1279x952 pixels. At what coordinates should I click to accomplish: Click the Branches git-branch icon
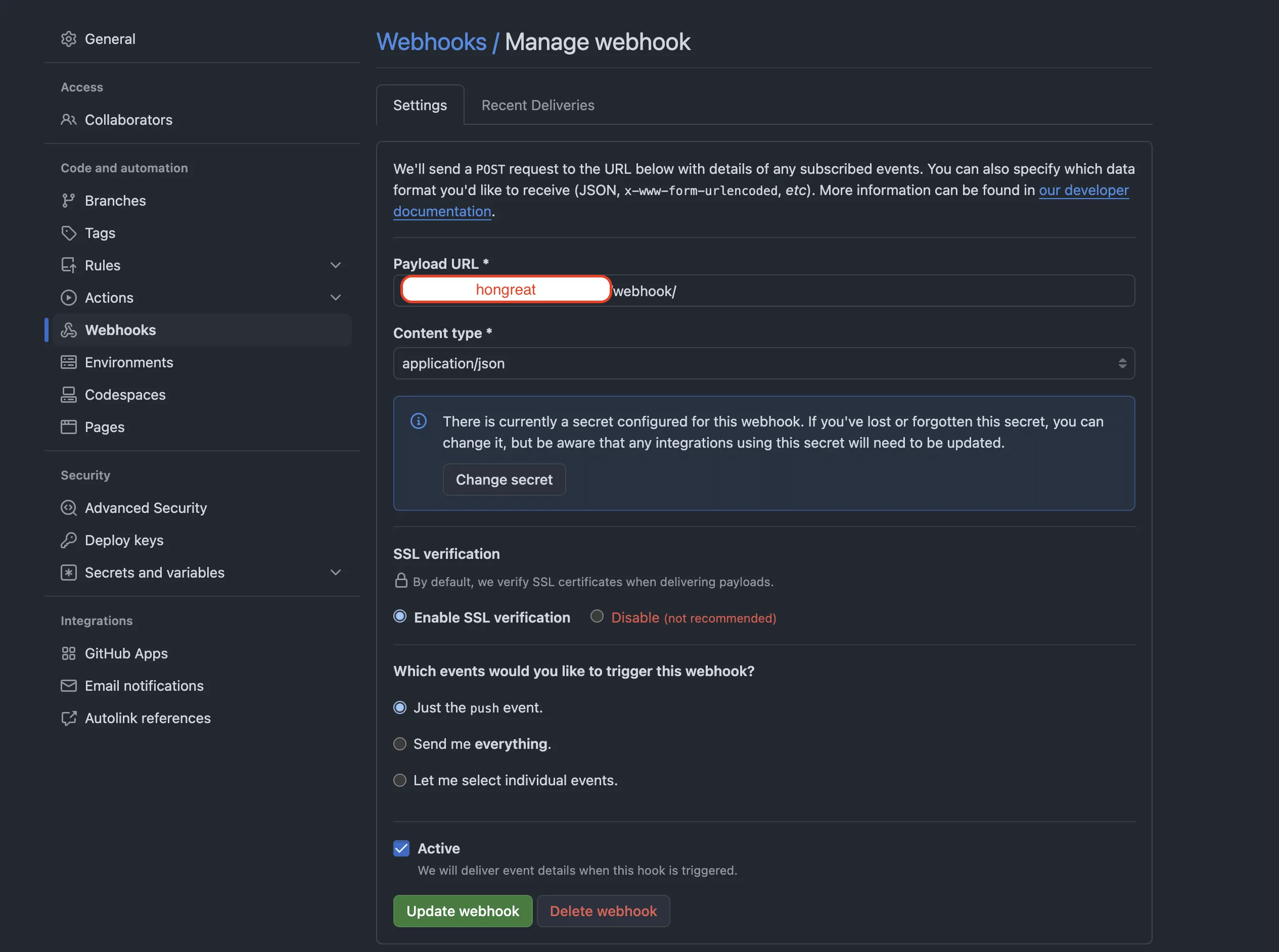click(x=69, y=201)
